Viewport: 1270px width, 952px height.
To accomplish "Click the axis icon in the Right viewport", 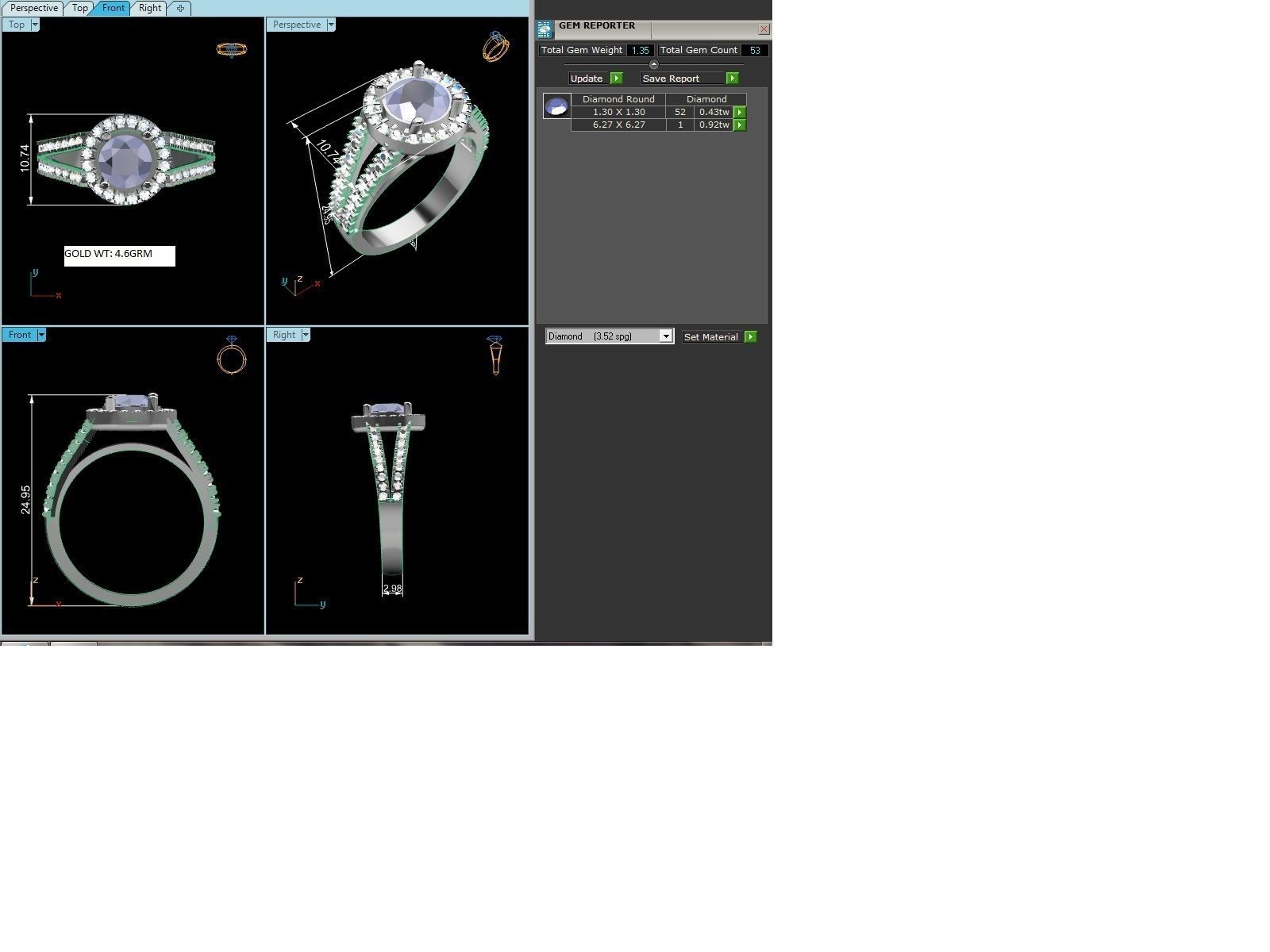I will pyautogui.click(x=310, y=593).
